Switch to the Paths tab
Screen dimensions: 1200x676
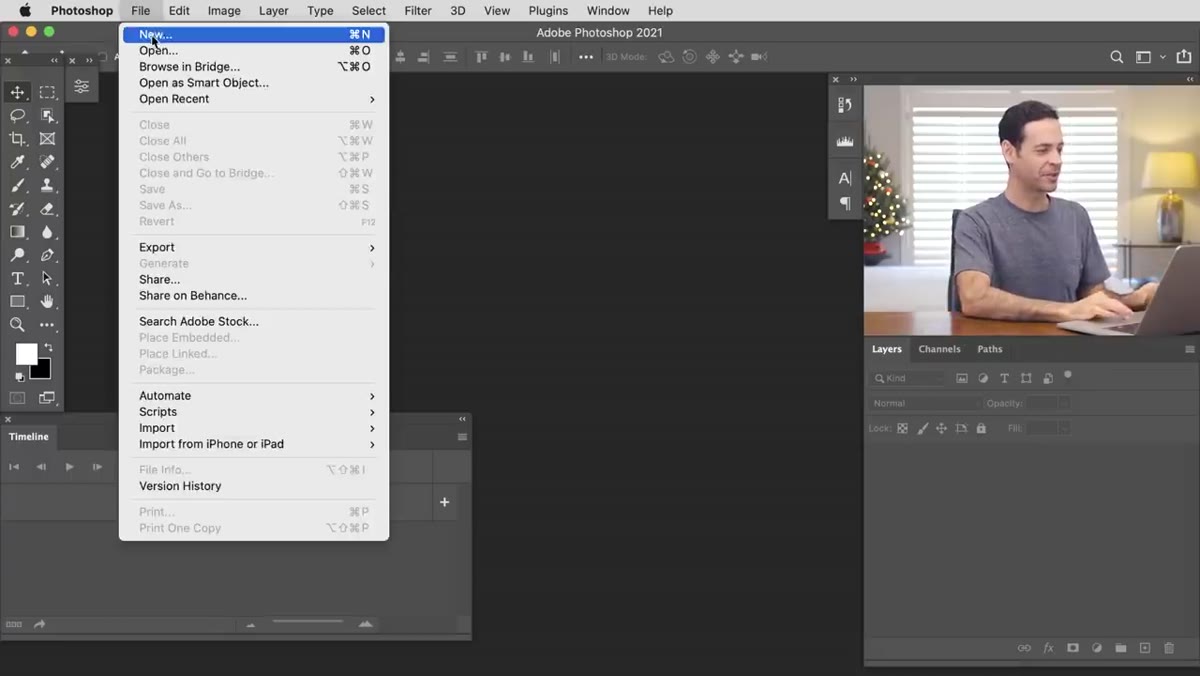click(x=990, y=349)
